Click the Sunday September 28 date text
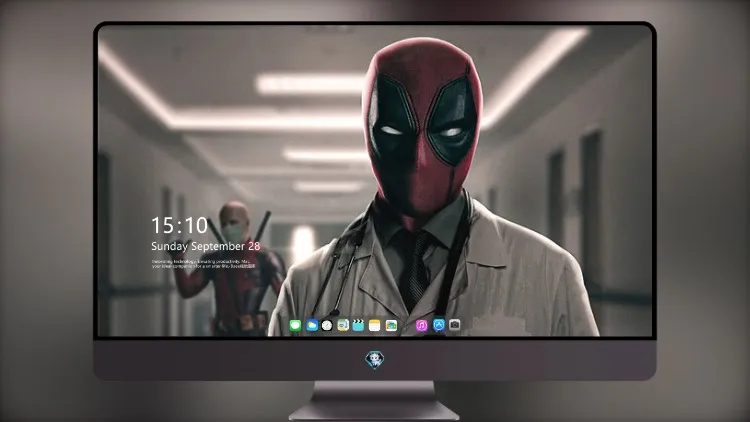Viewport: 750px width, 422px height. tap(206, 246)
